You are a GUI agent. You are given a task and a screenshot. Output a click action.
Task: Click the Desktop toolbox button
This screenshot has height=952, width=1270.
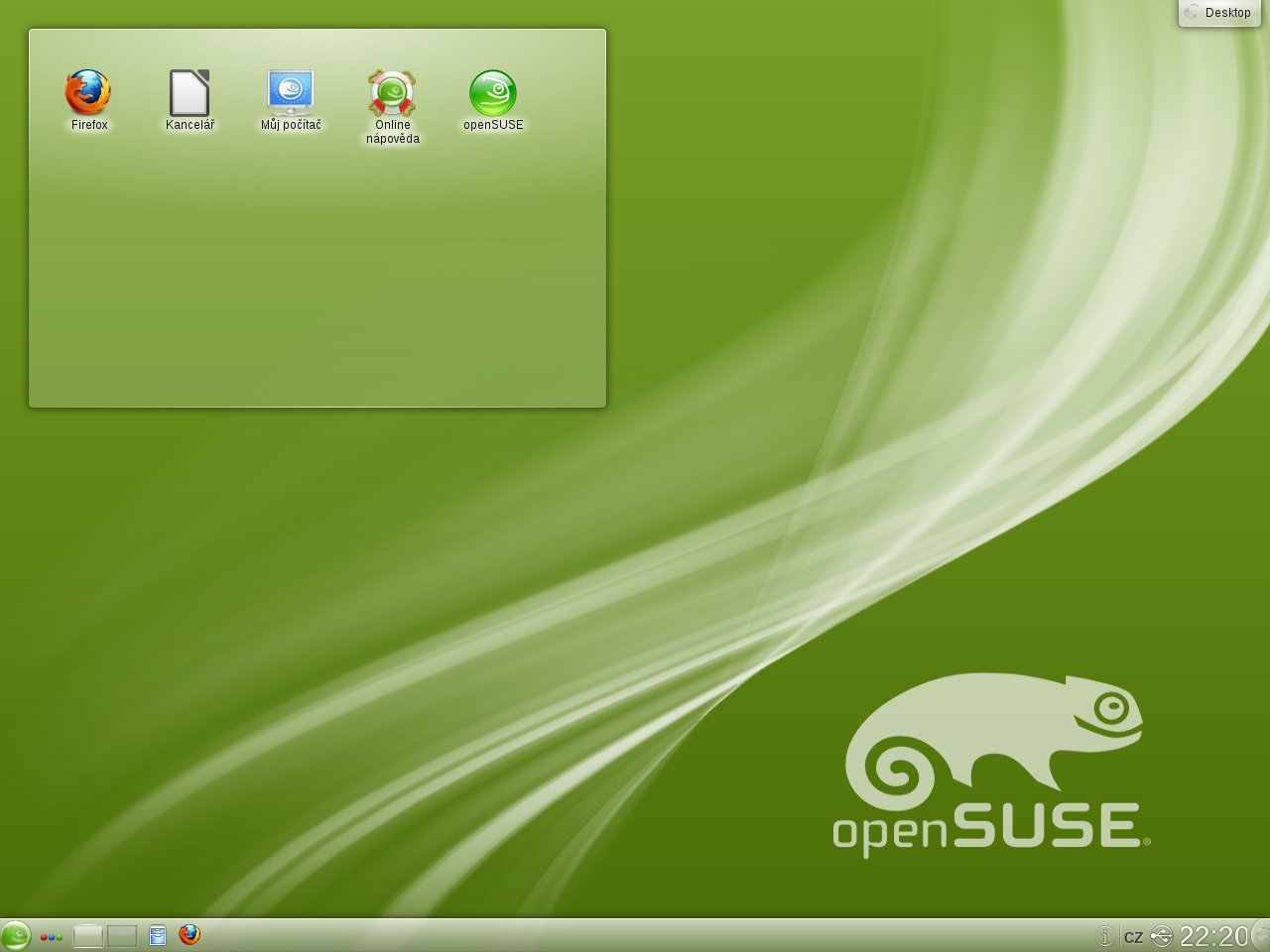click(1219, 13)
